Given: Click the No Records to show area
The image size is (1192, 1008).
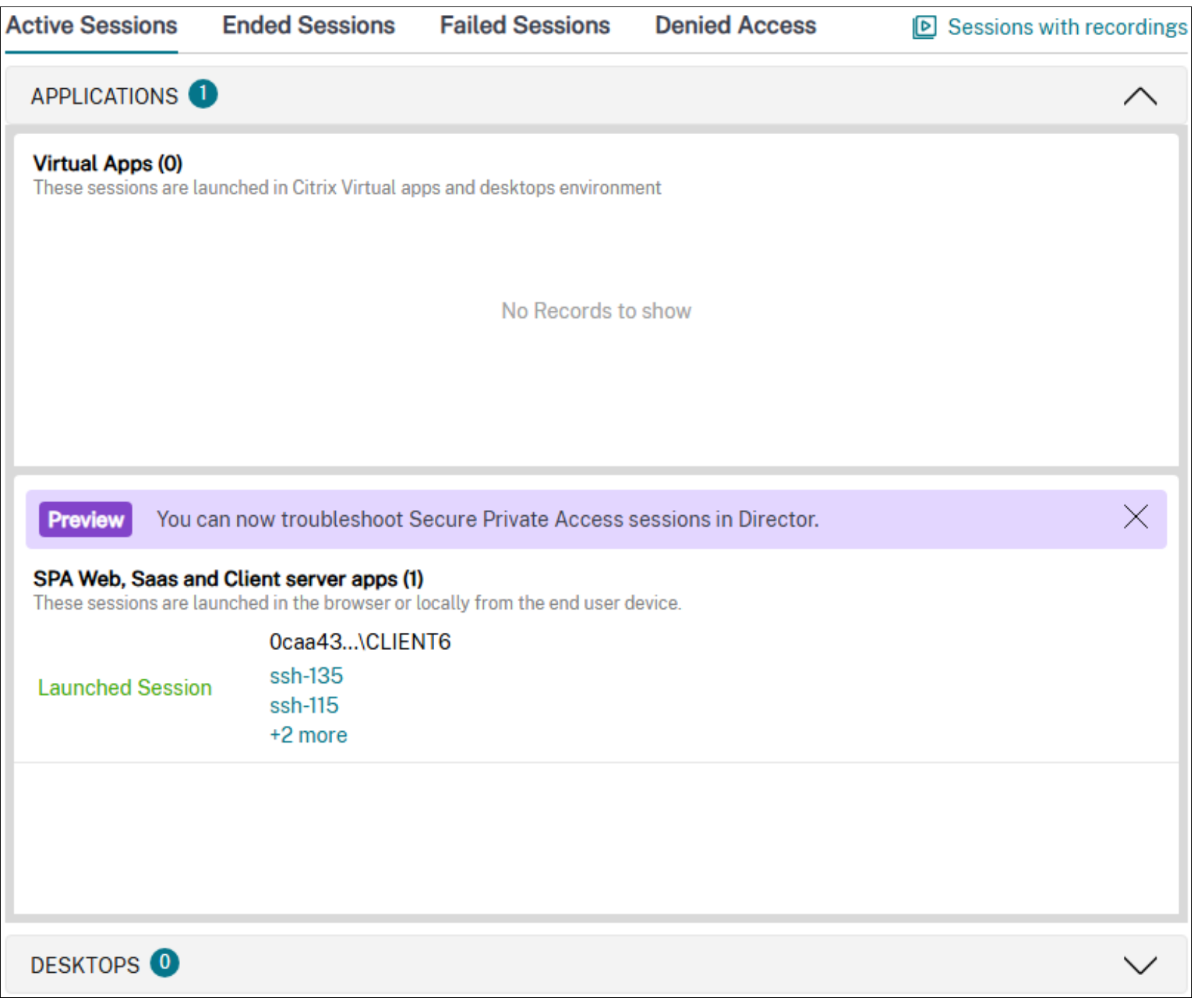Looking at the screenshot, I should pyautogui.click(x=596, y=311).
